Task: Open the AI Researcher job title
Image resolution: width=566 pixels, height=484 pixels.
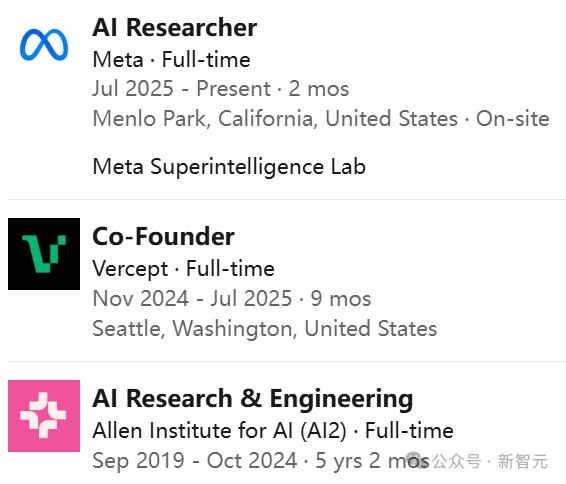Action: tap(175, 27)
